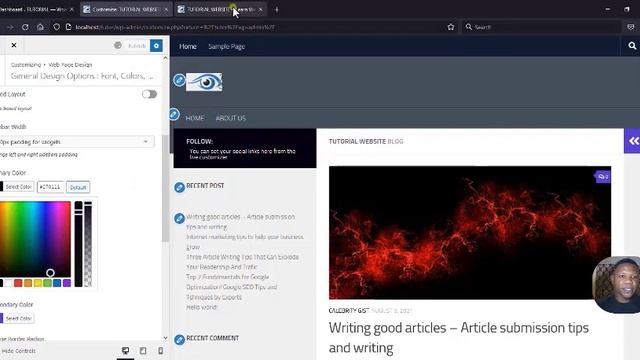Switch to mobile preview icon

pos(160,351)
